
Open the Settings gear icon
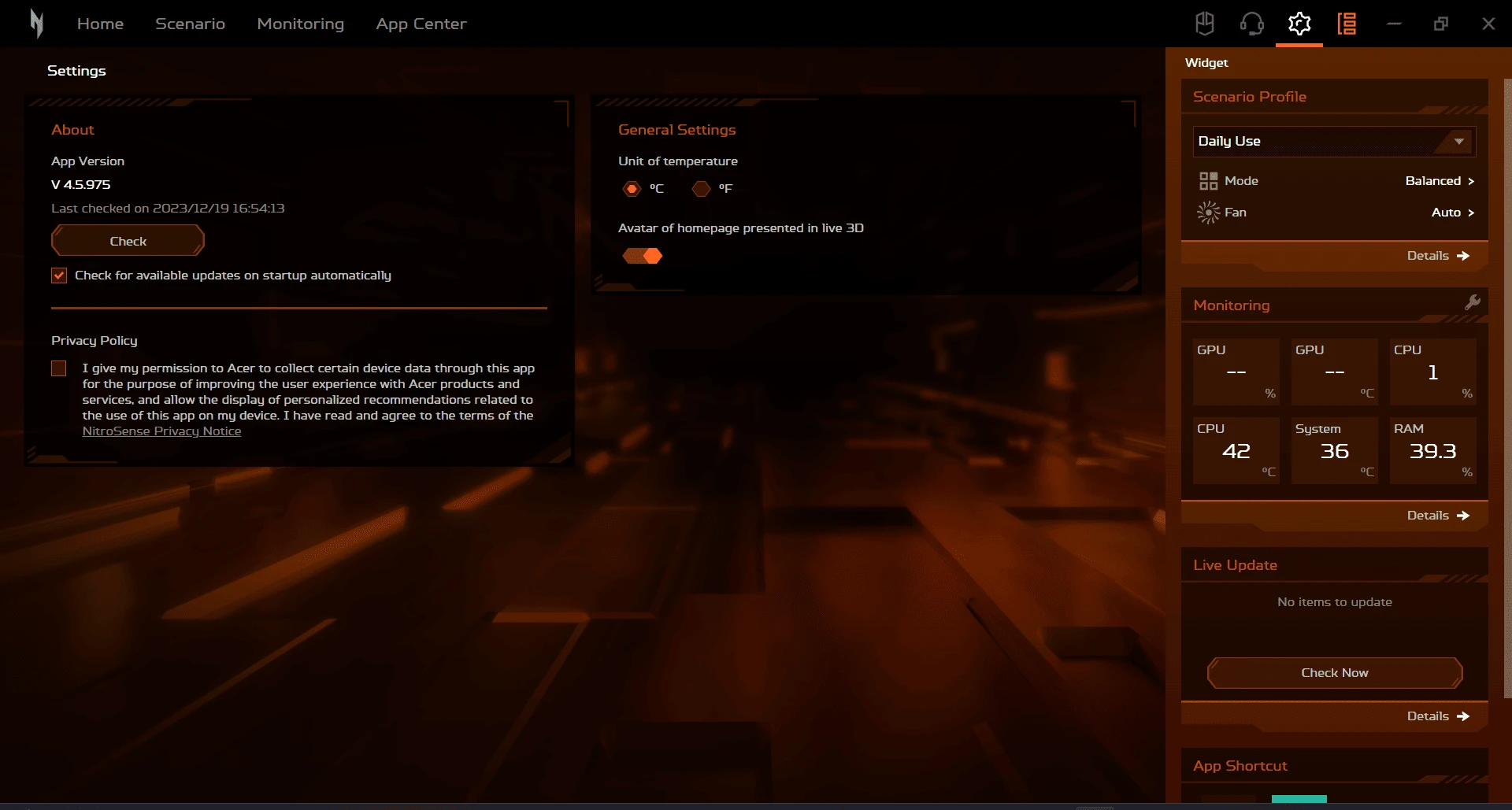click(x=1299, y=24)
